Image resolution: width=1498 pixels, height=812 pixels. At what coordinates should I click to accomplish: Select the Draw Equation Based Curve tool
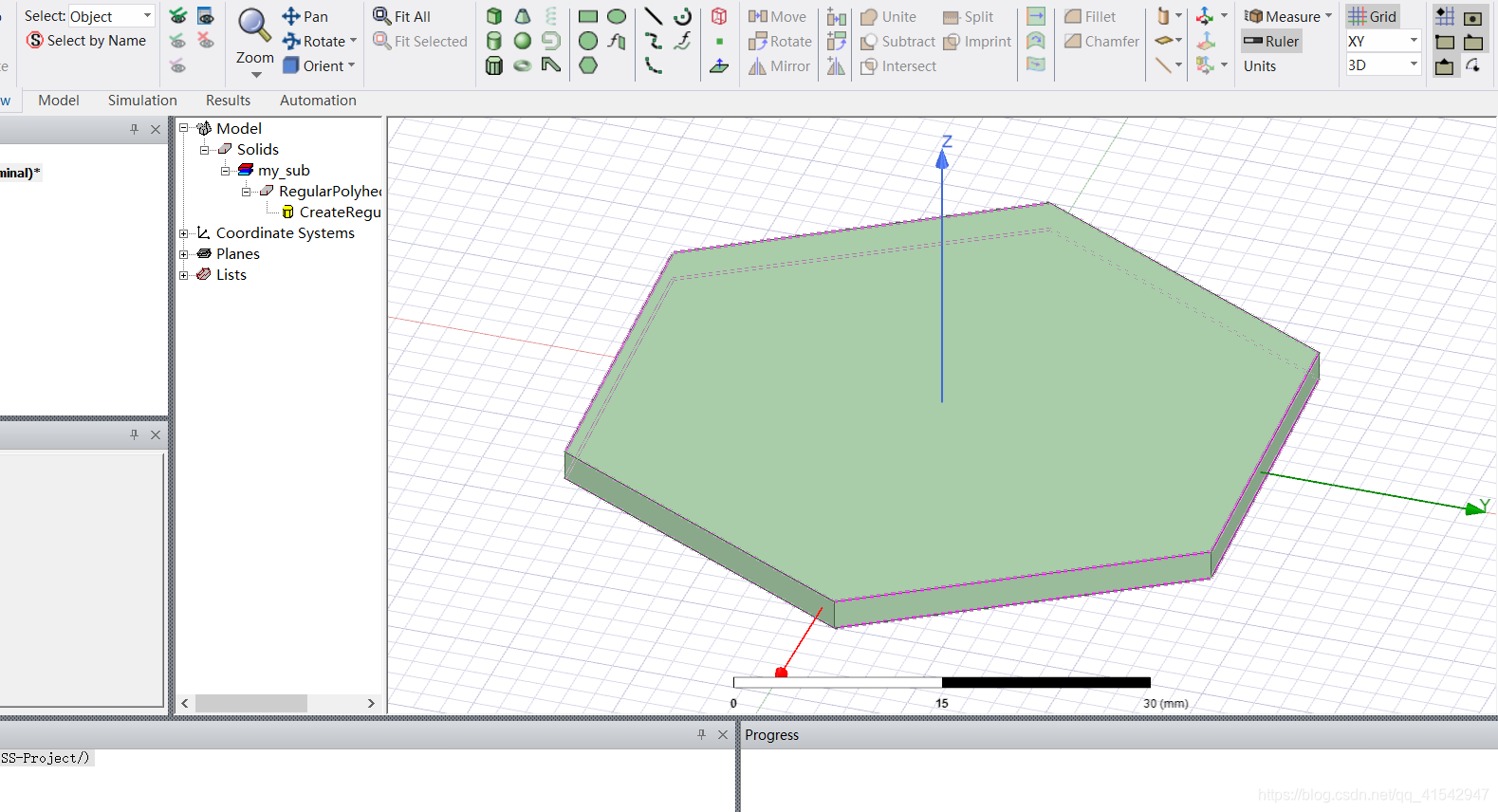(x=682, y=41)
